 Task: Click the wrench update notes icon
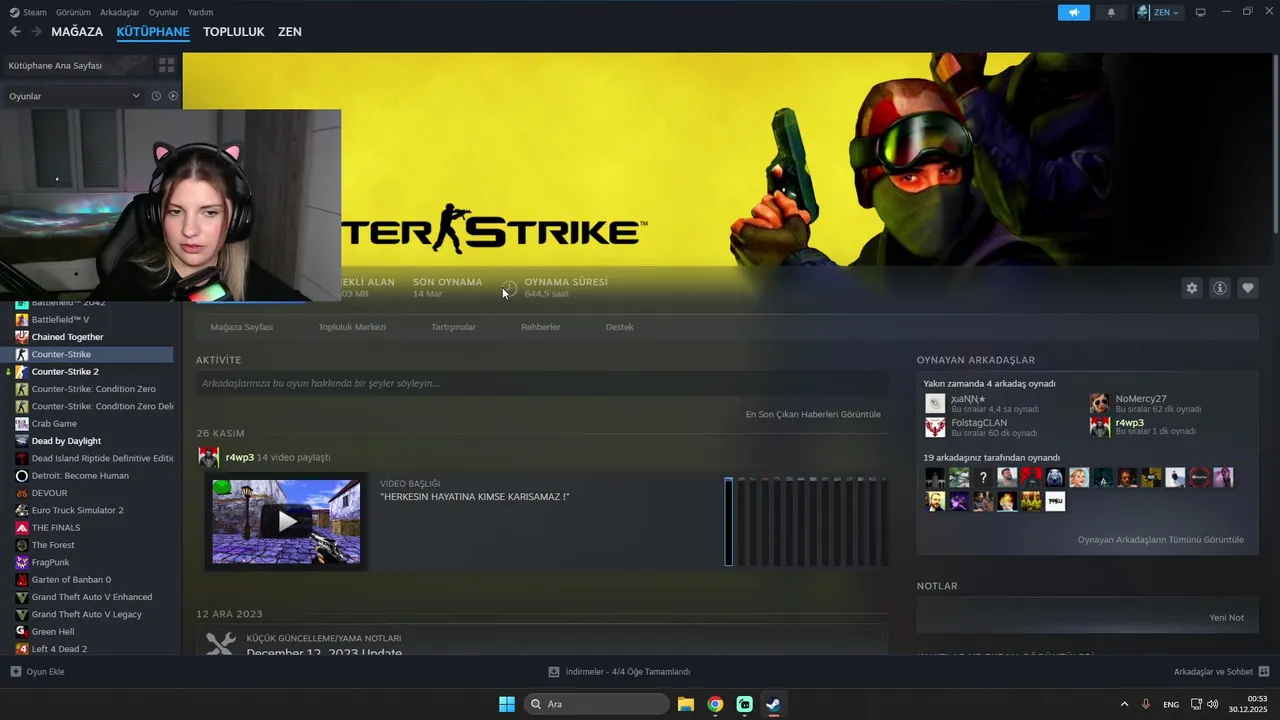pos(221,644)
